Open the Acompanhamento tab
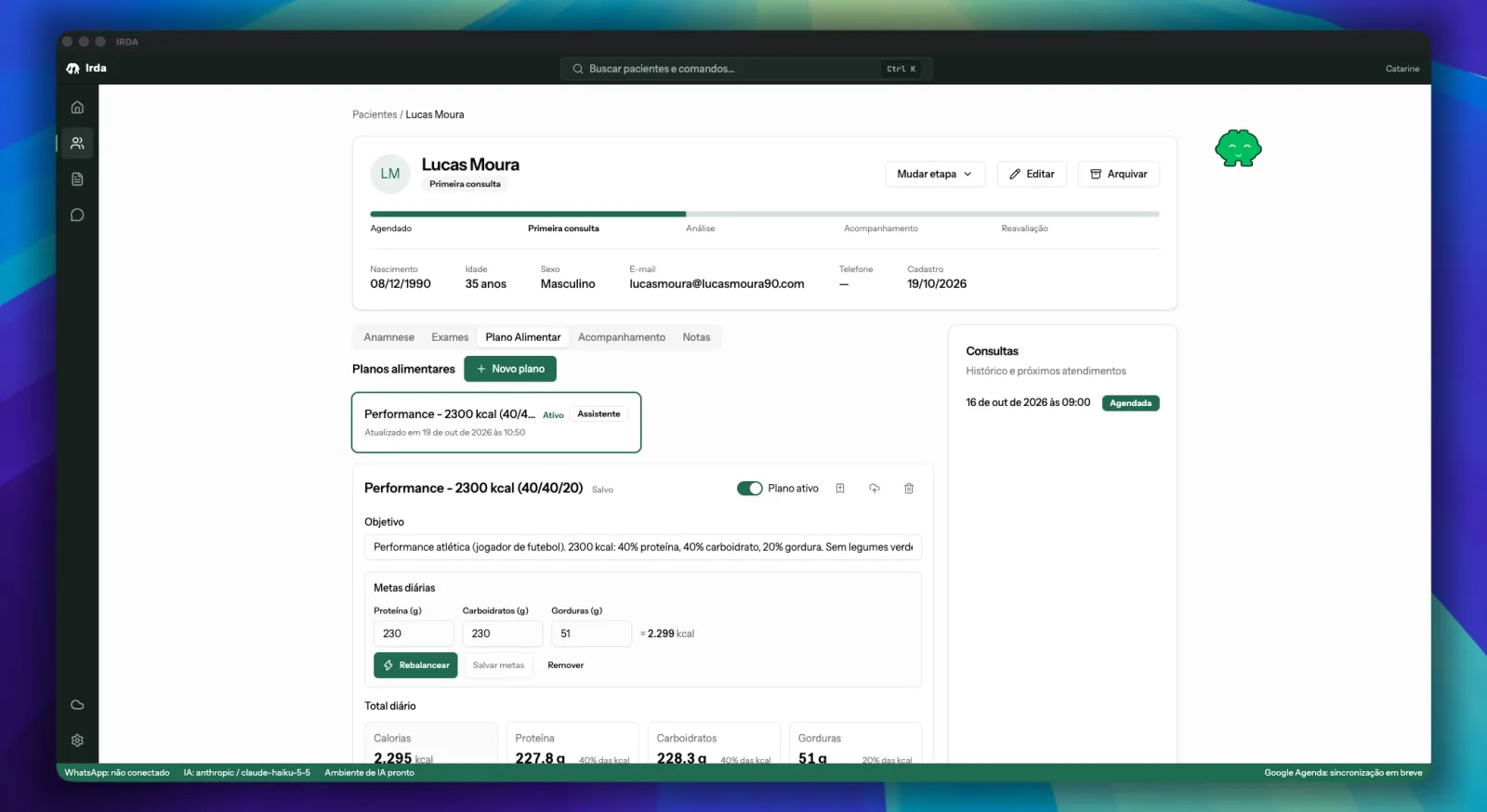The width and height of the screenshot is (1487, 812). tap(622, 337)
